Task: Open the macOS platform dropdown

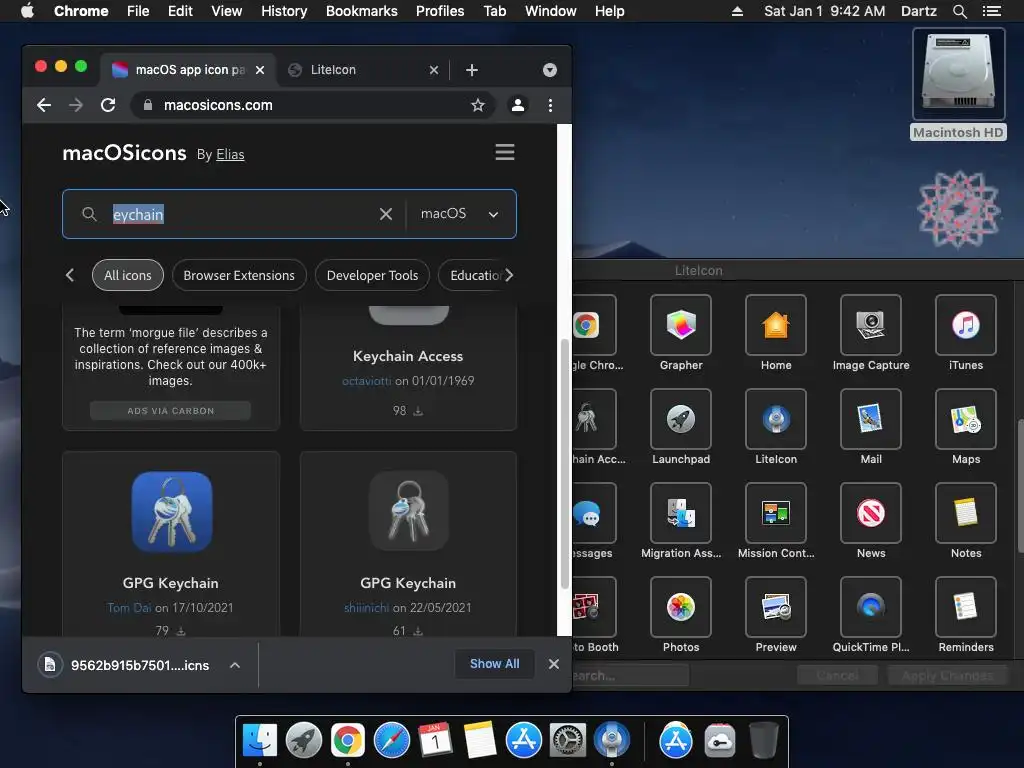Action: (460, 214)
